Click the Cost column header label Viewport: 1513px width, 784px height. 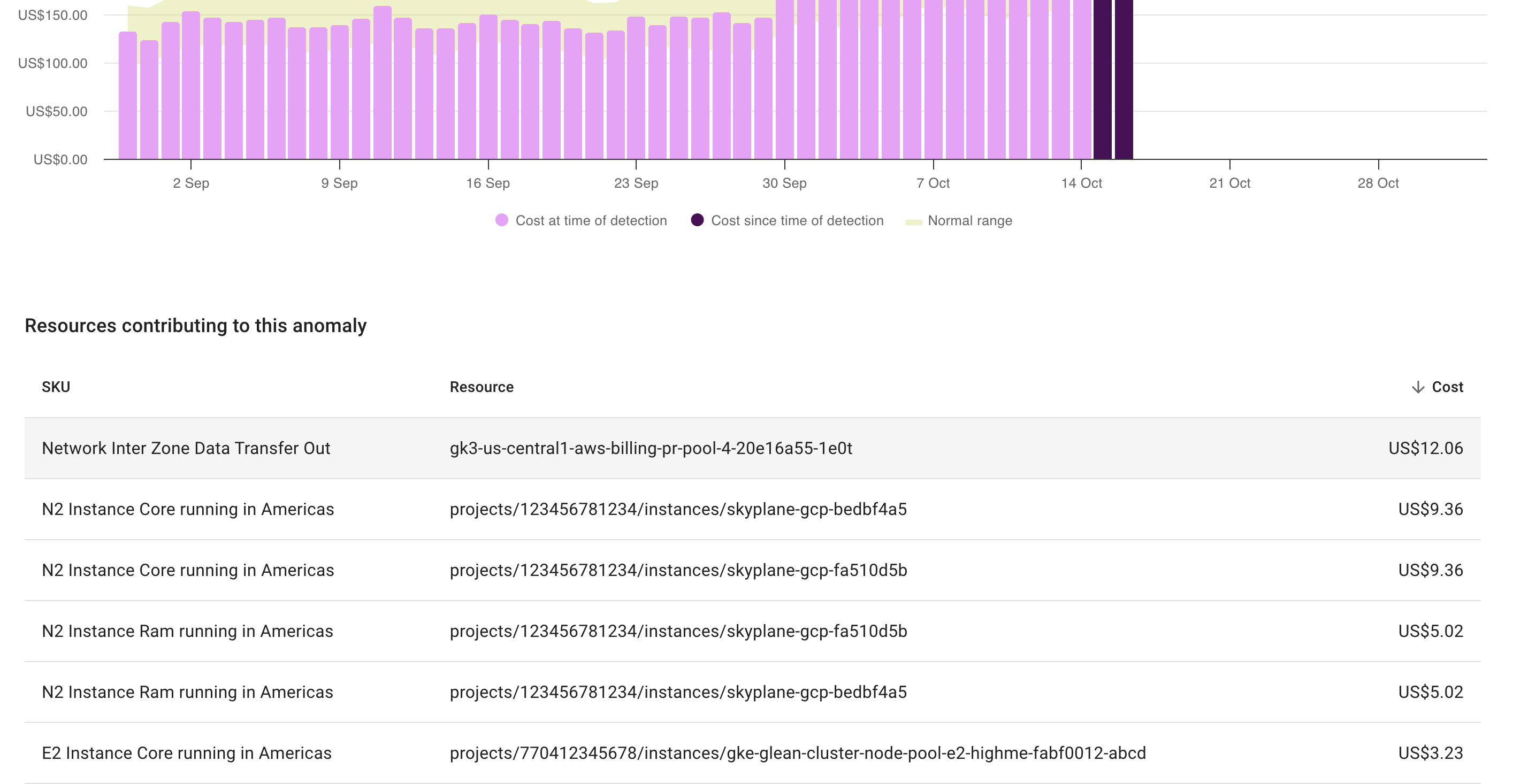pos(1447,387)
